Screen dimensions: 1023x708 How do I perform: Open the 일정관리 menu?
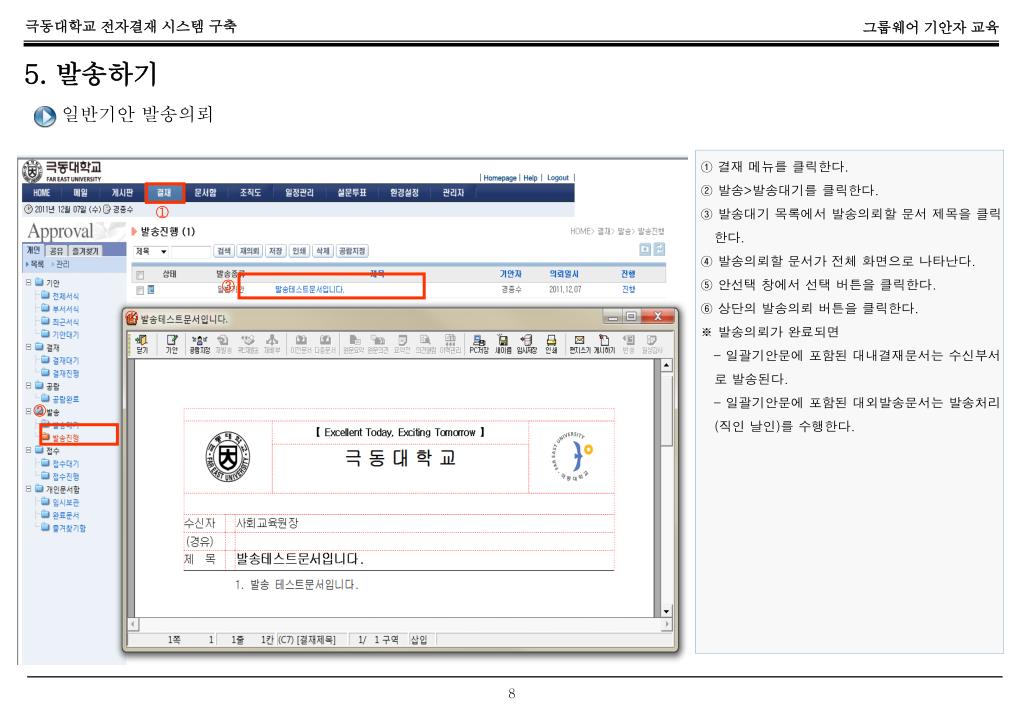pyautogui.click(x=299, y=192)
